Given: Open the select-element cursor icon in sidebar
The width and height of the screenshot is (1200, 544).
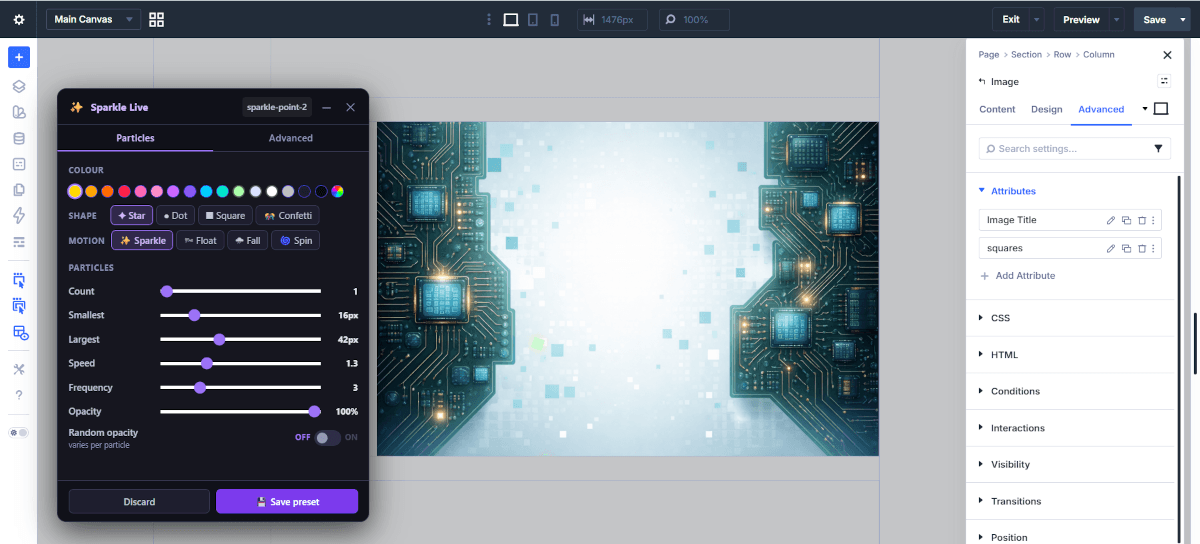Looking at the screenshot, I should pos(19,280).
